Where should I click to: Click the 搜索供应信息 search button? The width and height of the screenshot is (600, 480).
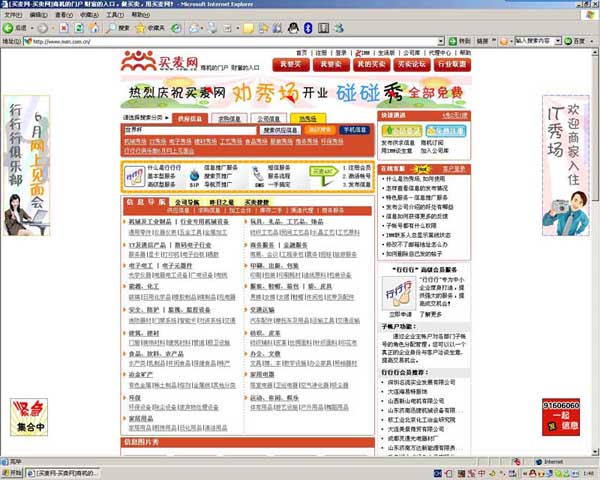280,130
